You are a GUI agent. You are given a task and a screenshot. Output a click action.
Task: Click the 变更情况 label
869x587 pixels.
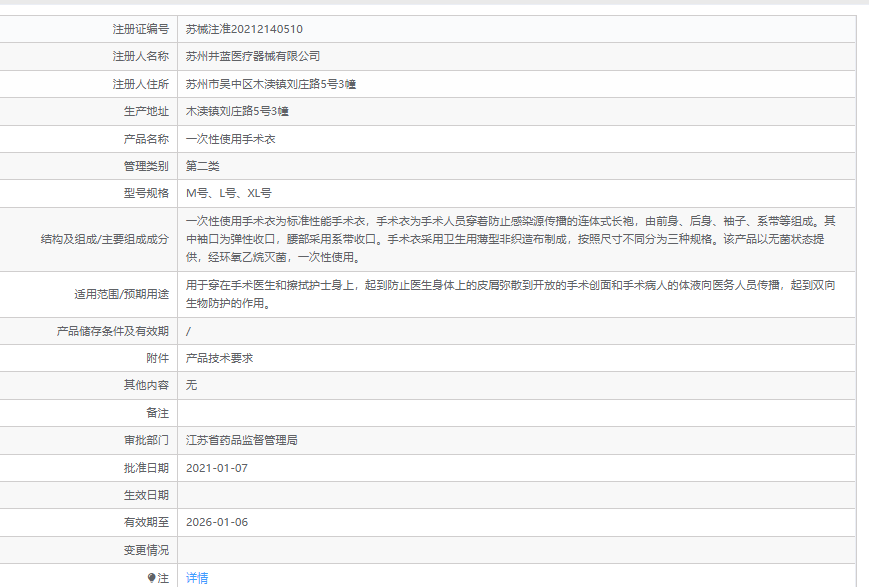(x=146, y=550)
